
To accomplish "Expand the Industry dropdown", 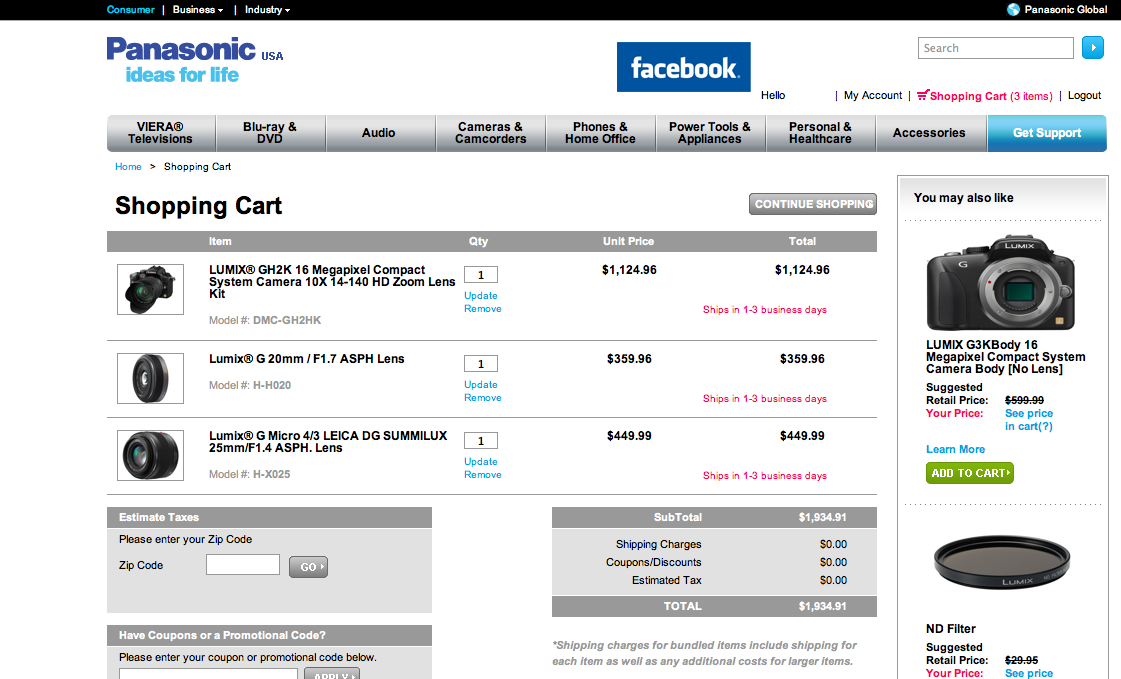I will 267,10.
